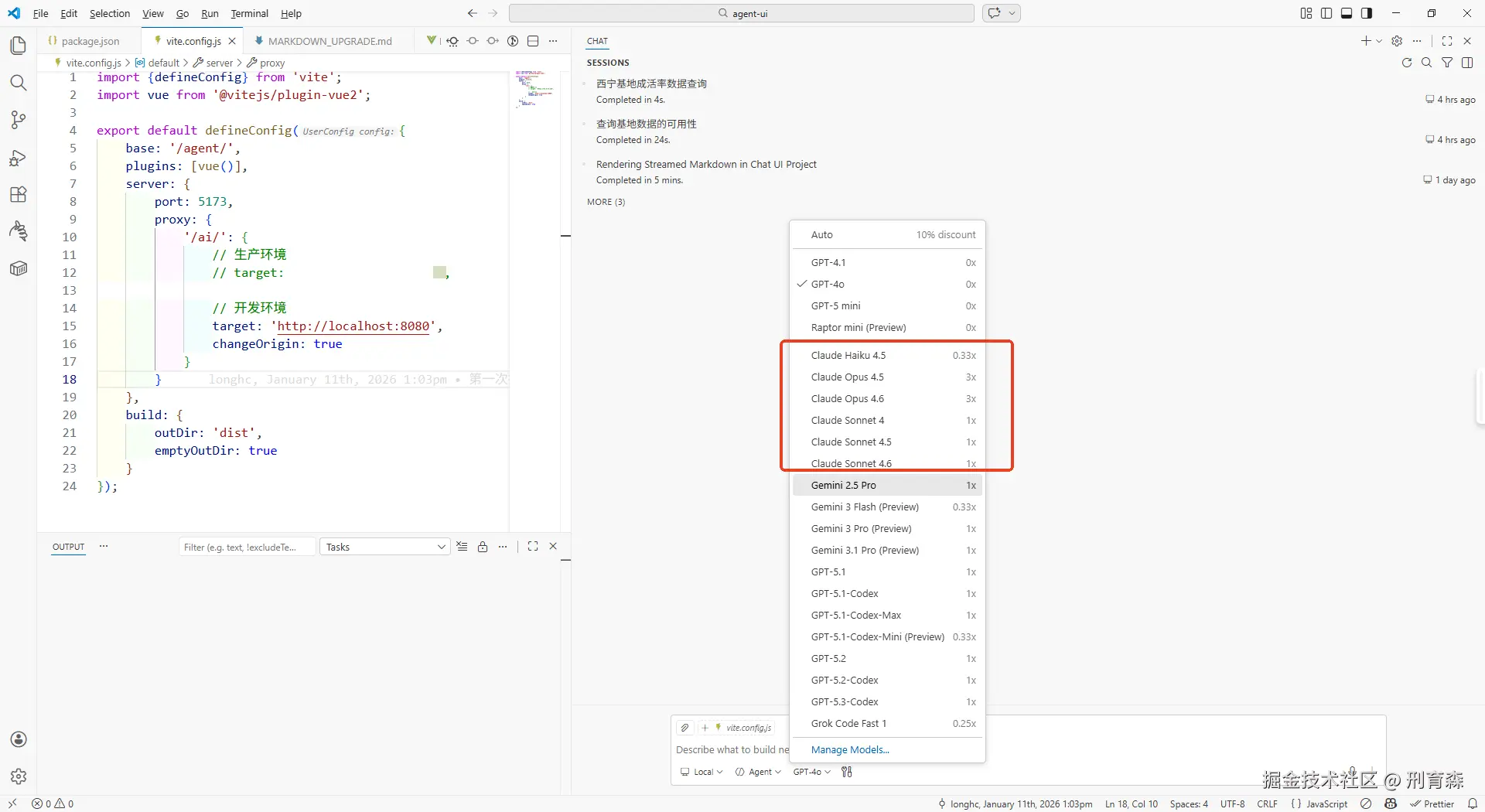Screen dimensions: 1485x812
Task: Open the Extensions view
Action: pyautogui.click(x=19, y=195)
